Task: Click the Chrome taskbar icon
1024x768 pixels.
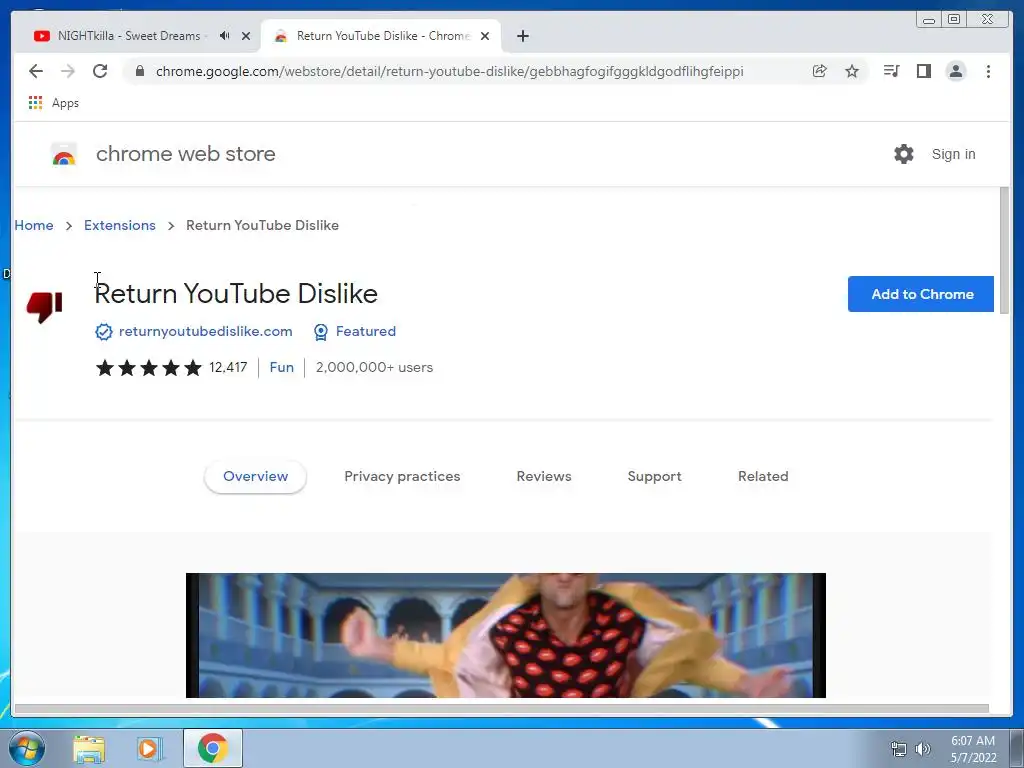Action: click(x=213, y=748)
